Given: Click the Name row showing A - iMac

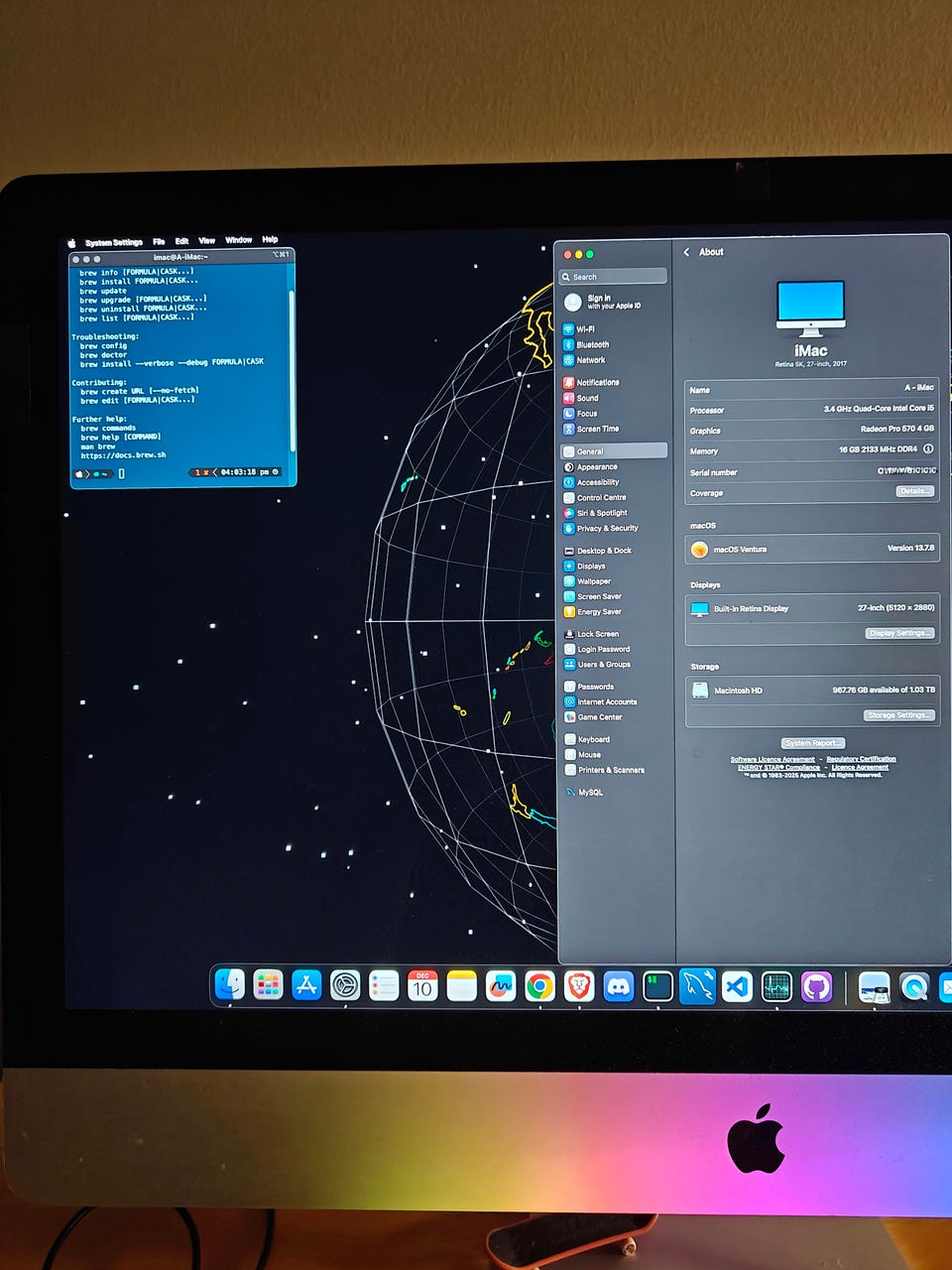Looking at the screenshot, I should [812, 389].
